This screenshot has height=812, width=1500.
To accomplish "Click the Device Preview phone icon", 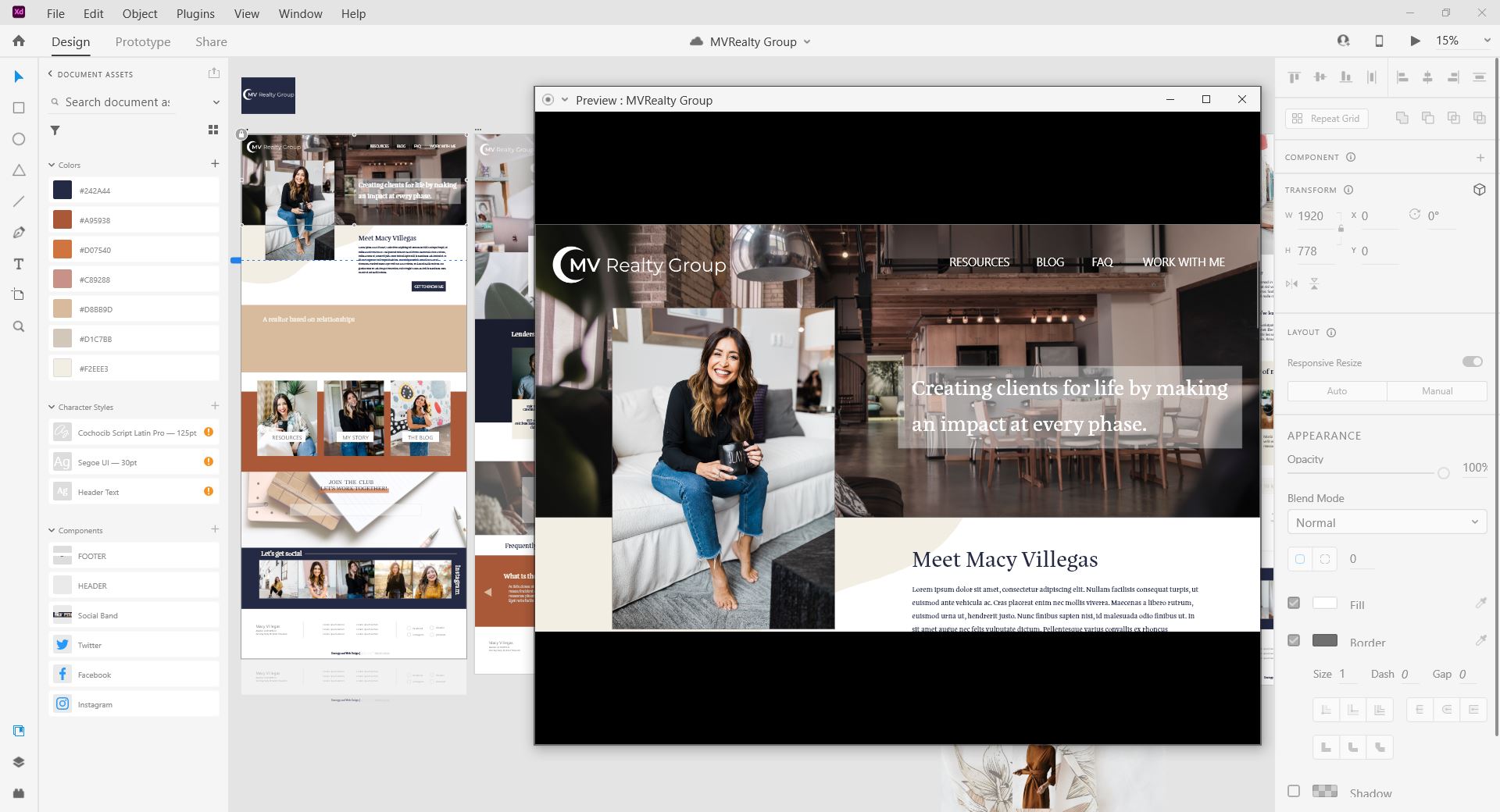I will coord(1379,41).
